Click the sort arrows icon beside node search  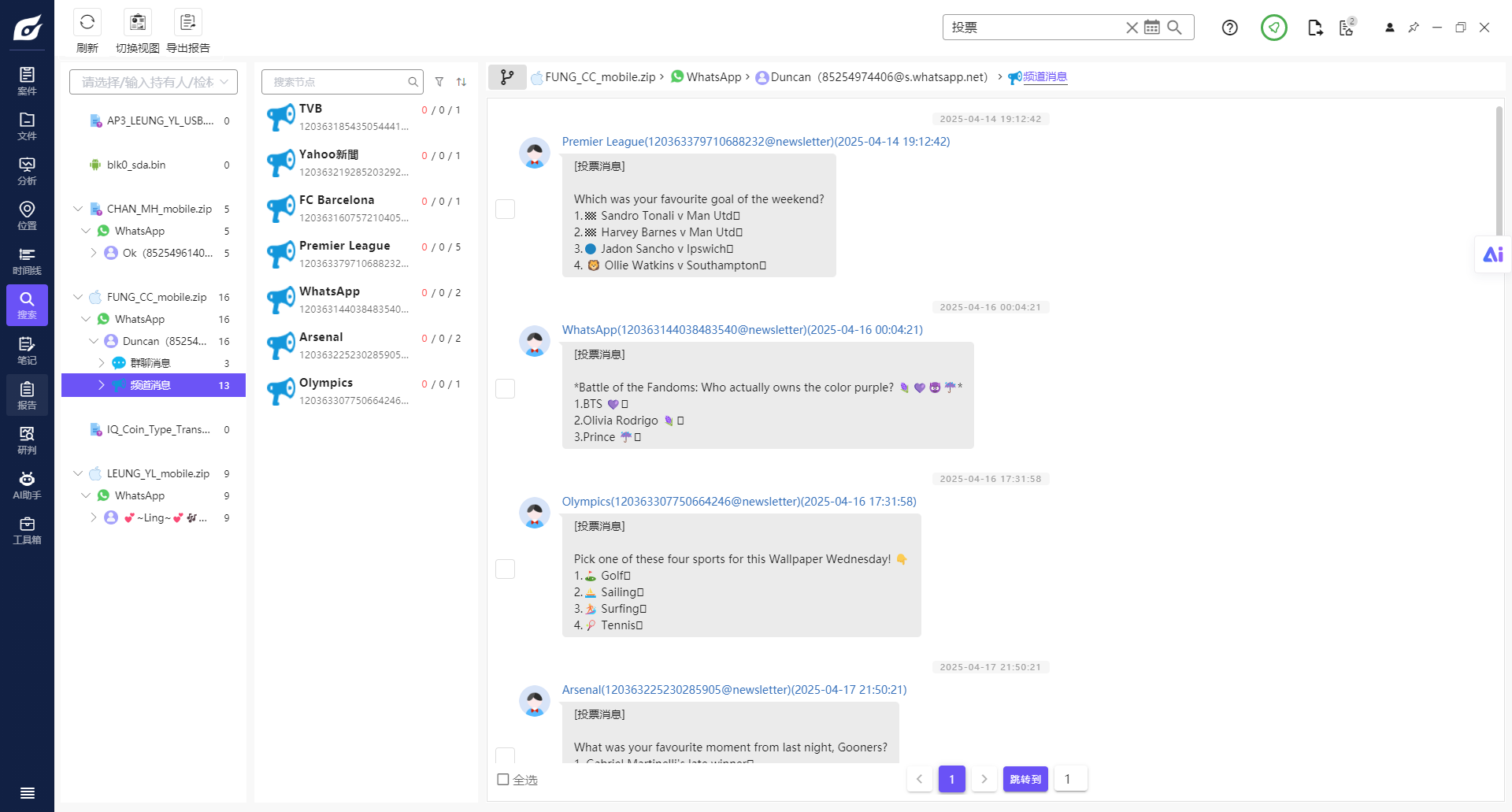pyautogui.click(x=461, y=82)
